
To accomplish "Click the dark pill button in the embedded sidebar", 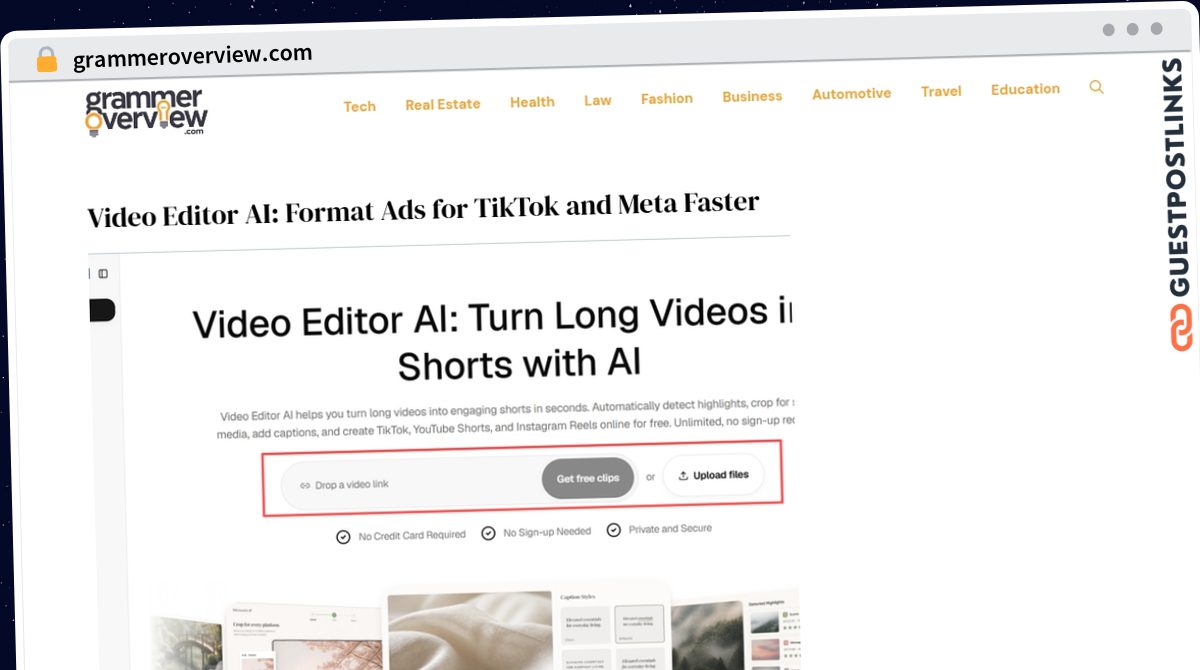I will [x=102, y=310].
